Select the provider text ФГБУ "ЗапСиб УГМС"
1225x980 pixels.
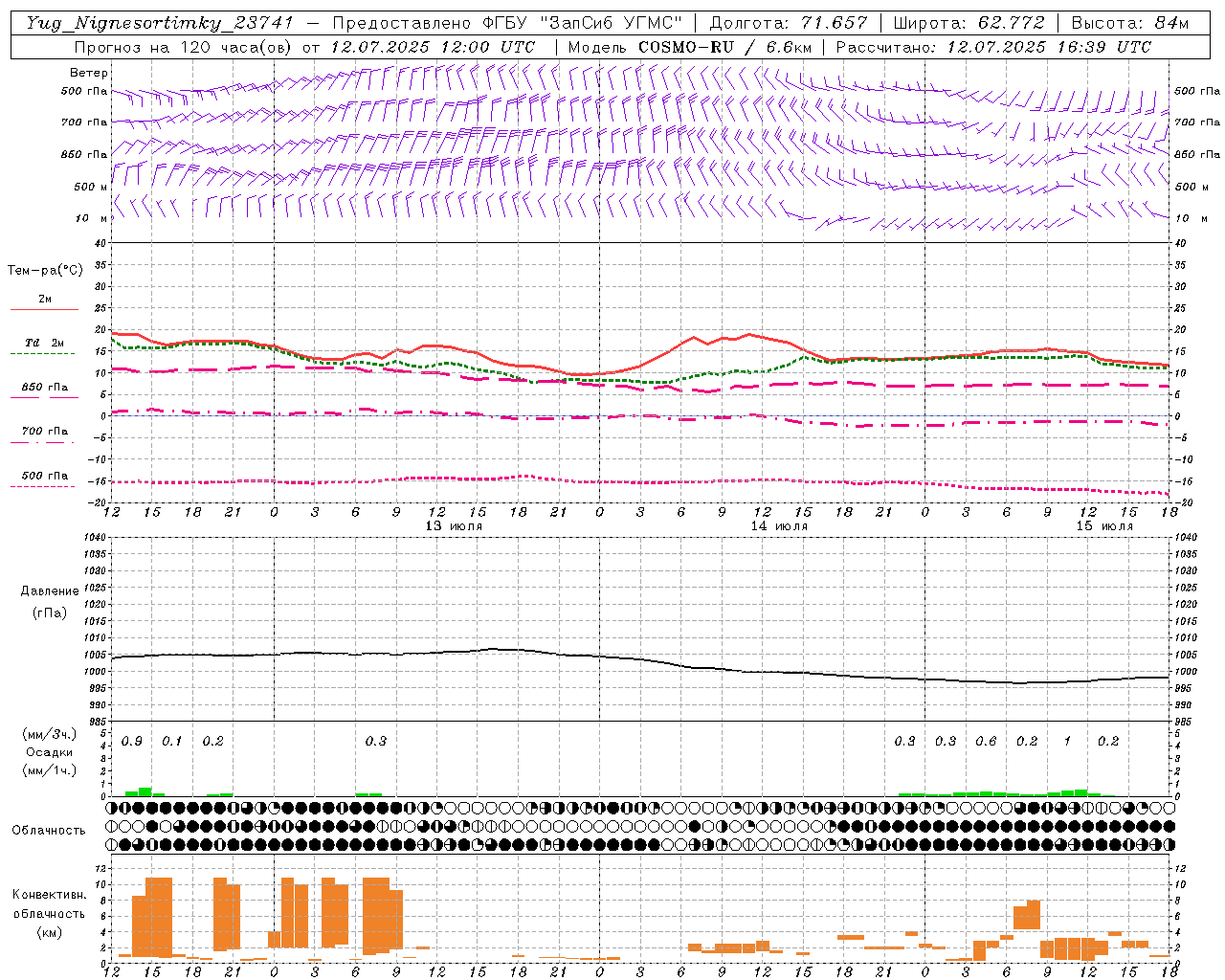(581, 23)
